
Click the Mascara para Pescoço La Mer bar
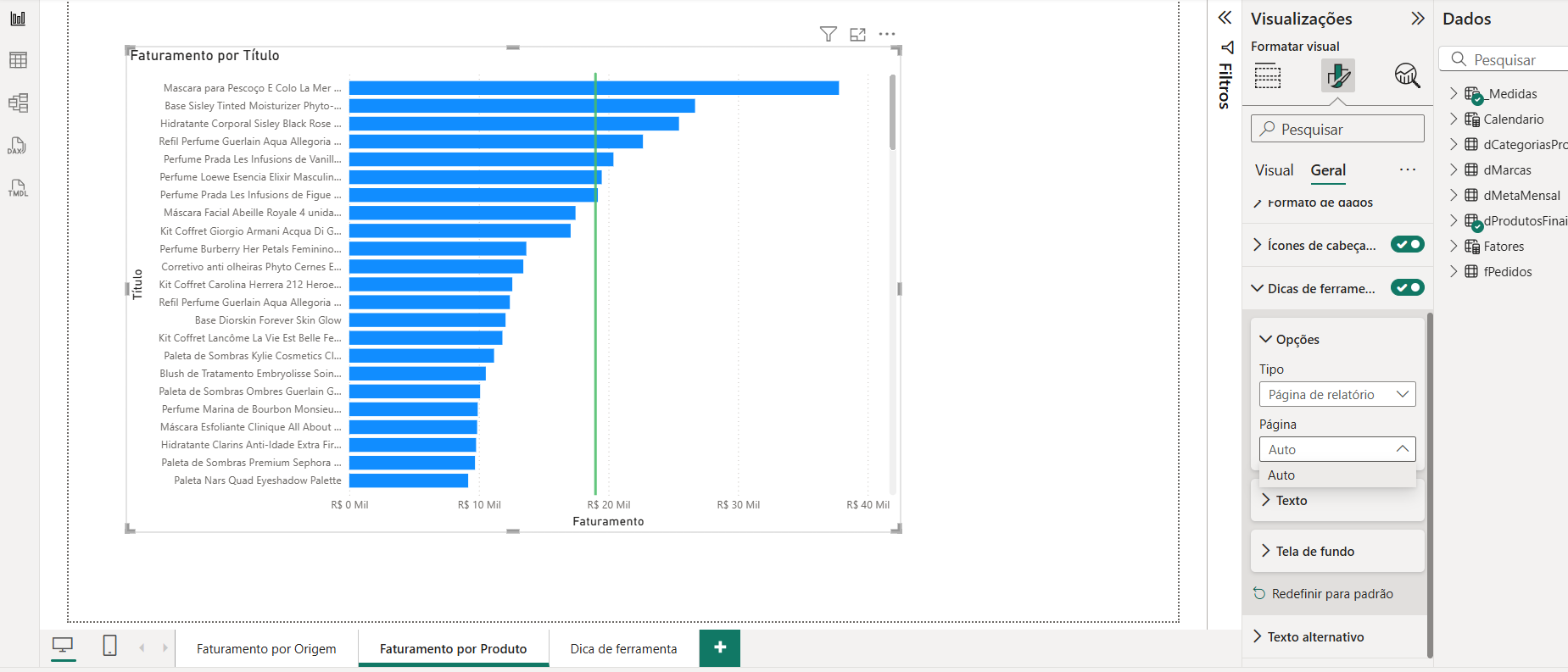[x=594, y=88]
